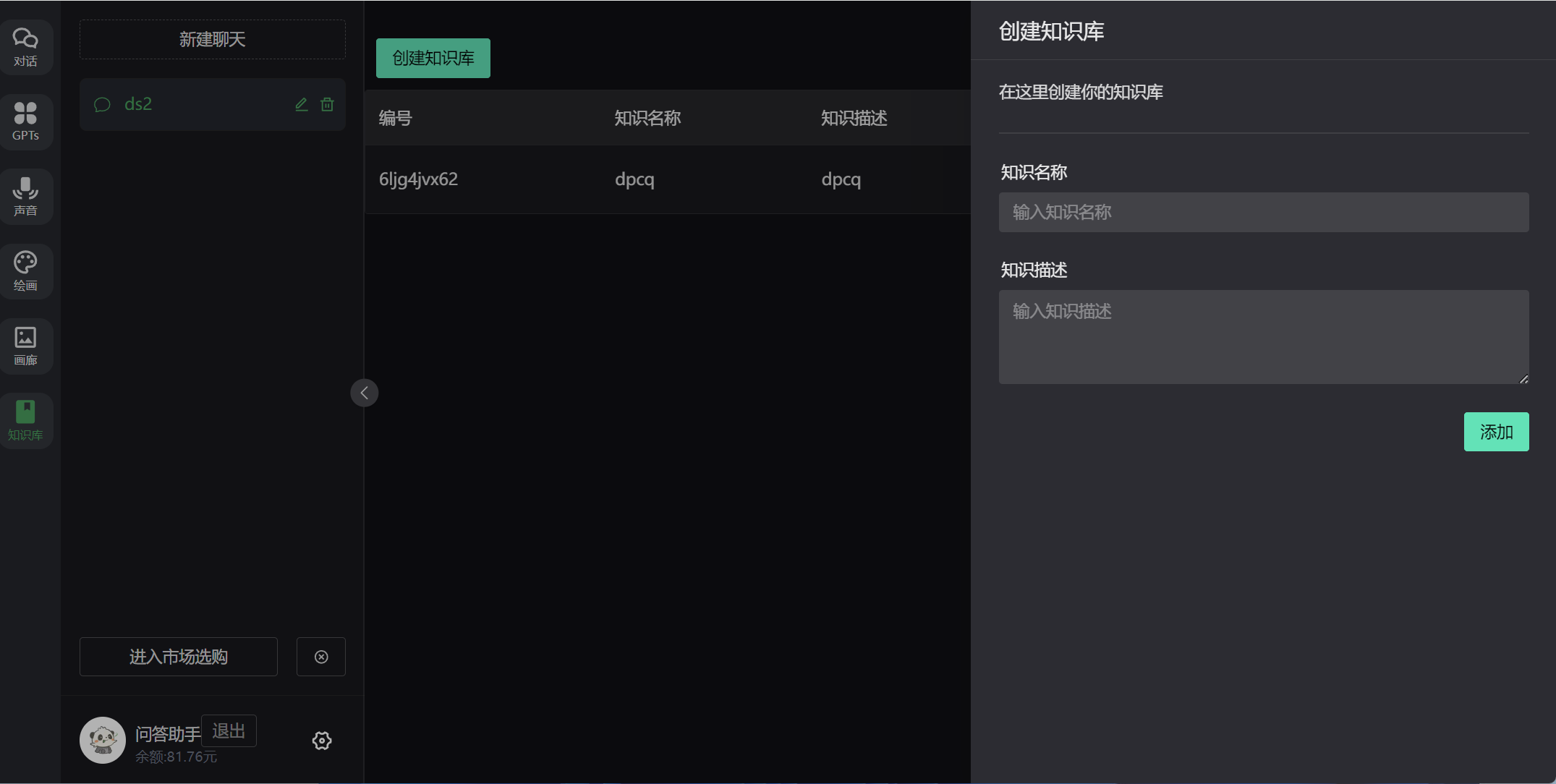This screenshot has width=1556, height=784.
Task: Open the 绘画 drawing section
Action: [x=25, y=271]
